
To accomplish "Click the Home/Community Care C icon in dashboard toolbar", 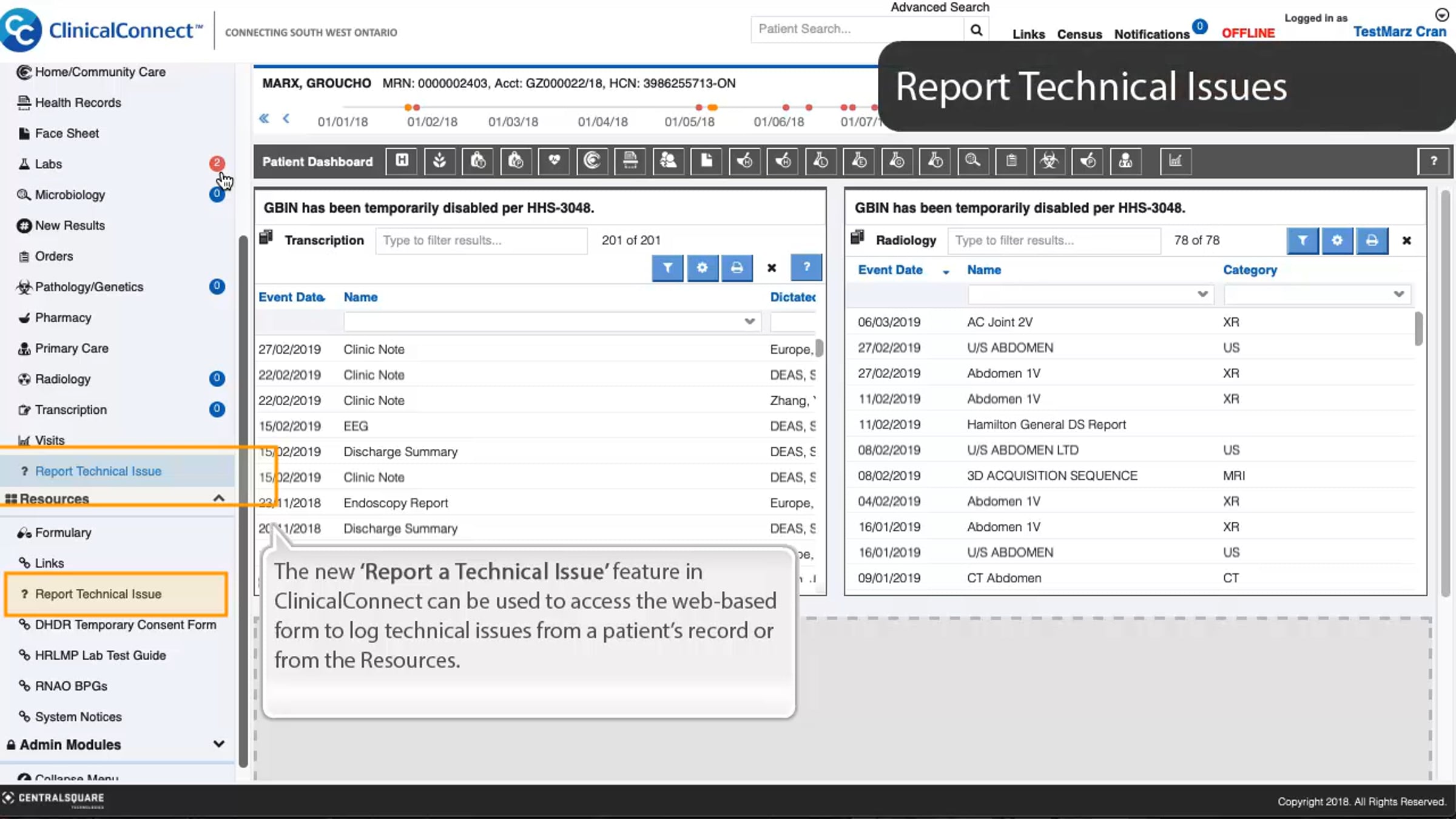I will coord(592,161).
